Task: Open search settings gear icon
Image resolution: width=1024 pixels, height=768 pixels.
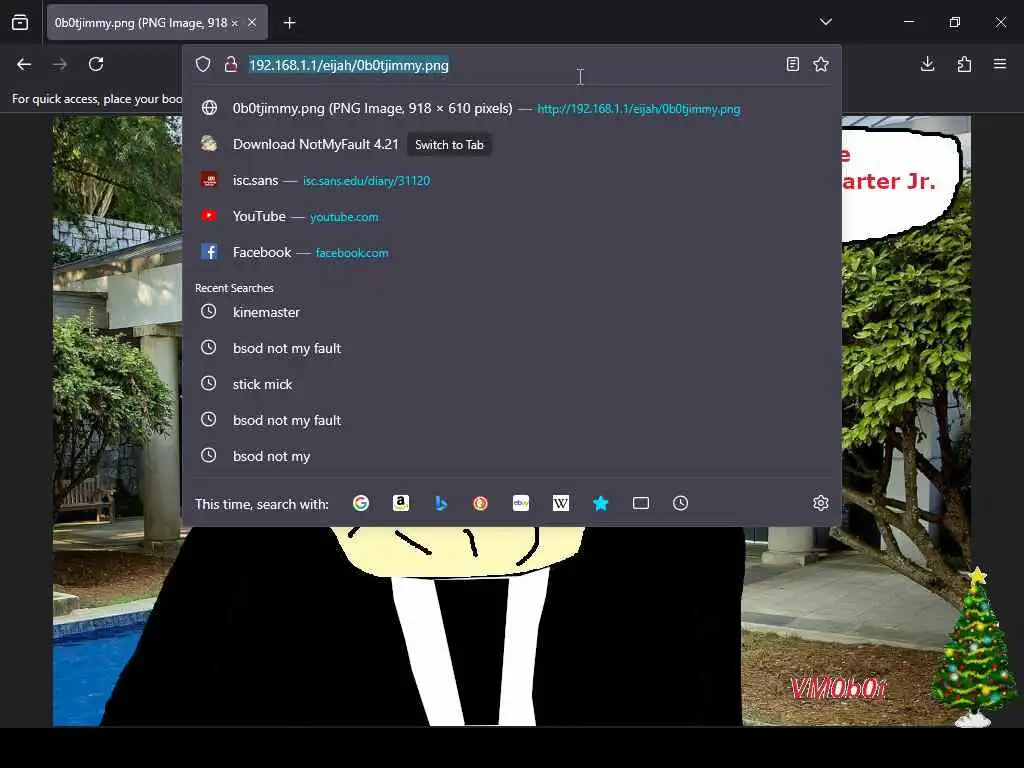Action: pos(821,503)
